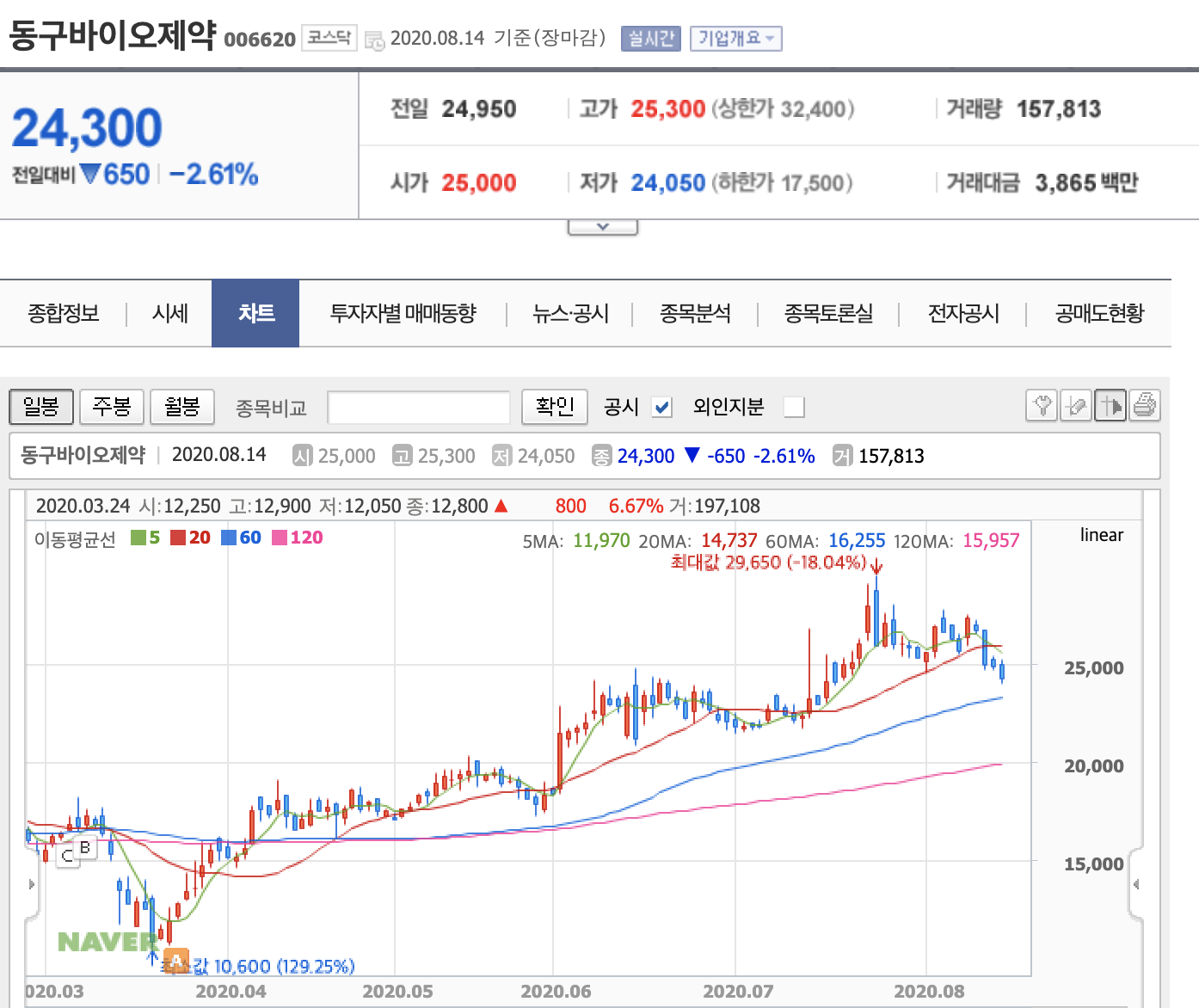Open the 전자공시 tab
Image resolution: width=1199 pixels, height=1008 pixels.
(x=963, y=313)
